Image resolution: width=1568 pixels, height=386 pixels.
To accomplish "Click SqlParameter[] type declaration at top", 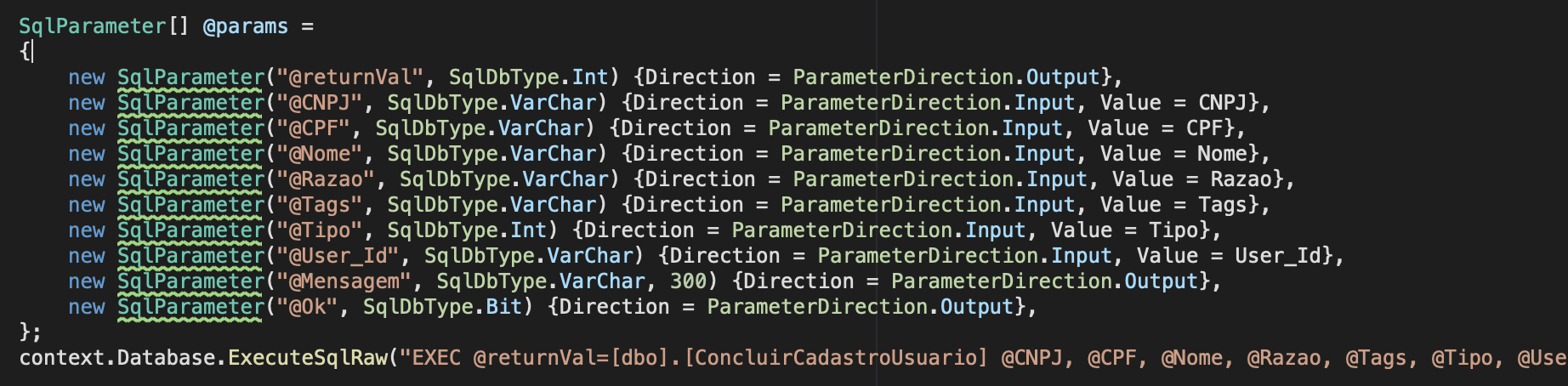I will pyautogui.click(x=104, y=26).
